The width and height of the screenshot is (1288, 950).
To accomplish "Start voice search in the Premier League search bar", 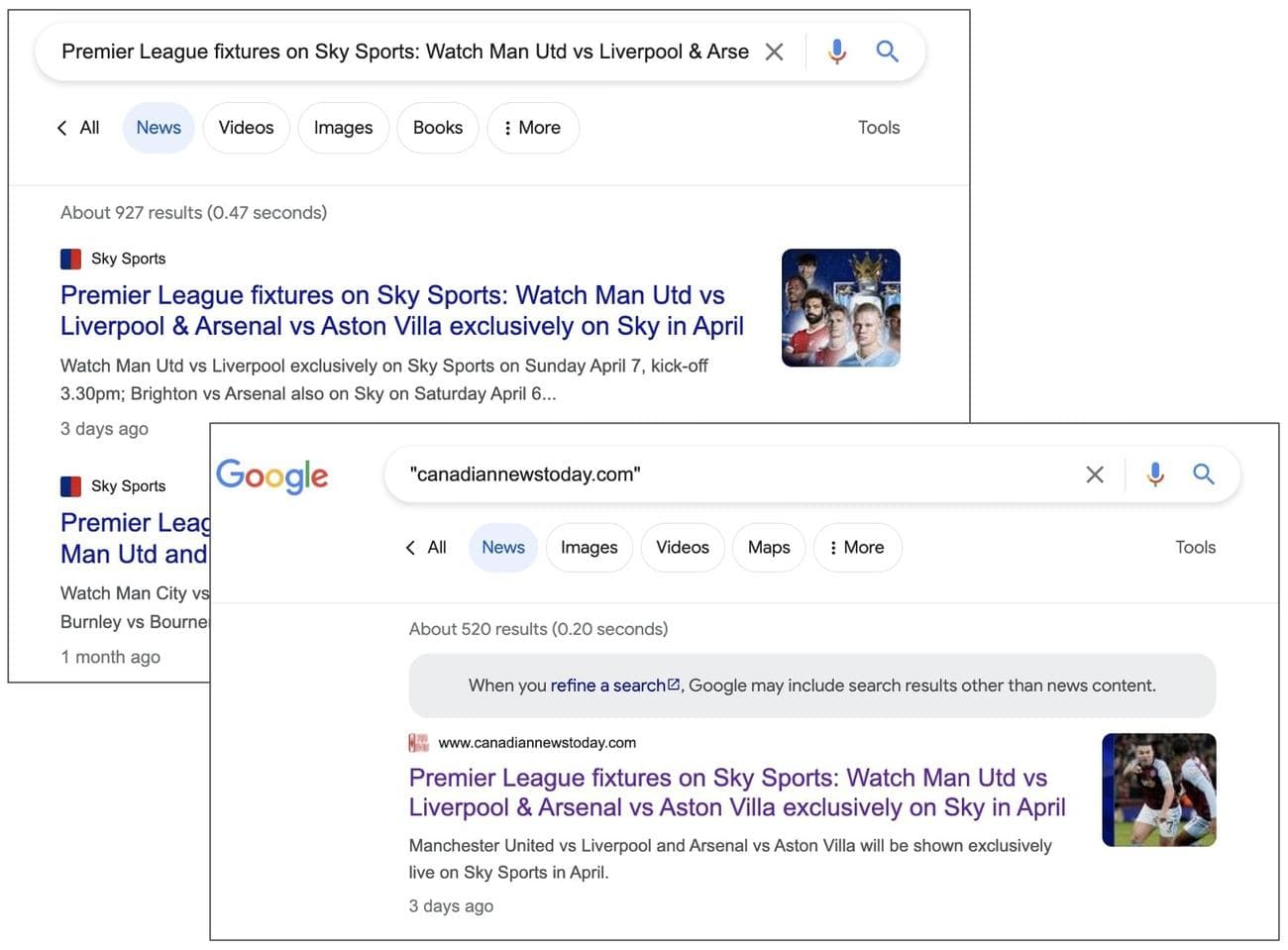I will (837, 52).
